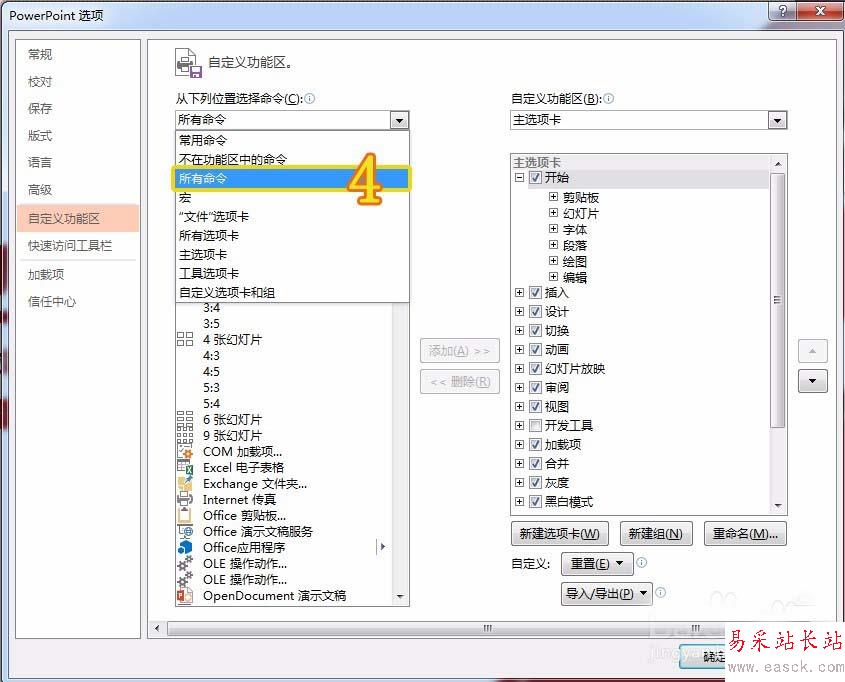The height and width of the screenshot is (682, 845).
Task: Click the move up arrow button
Action: 812,351
